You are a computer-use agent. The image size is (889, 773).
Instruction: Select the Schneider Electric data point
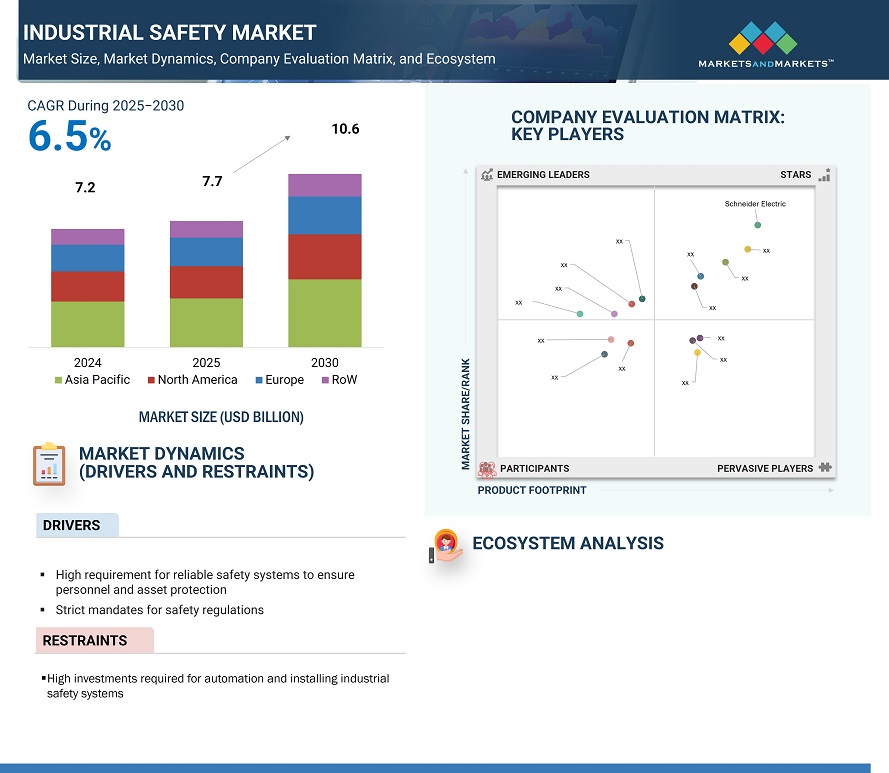pyautogui.click(x=758, y=225)
